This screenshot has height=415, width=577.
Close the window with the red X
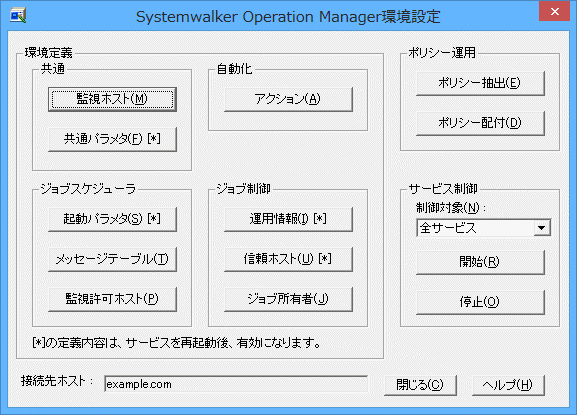[x=555, y=12]
